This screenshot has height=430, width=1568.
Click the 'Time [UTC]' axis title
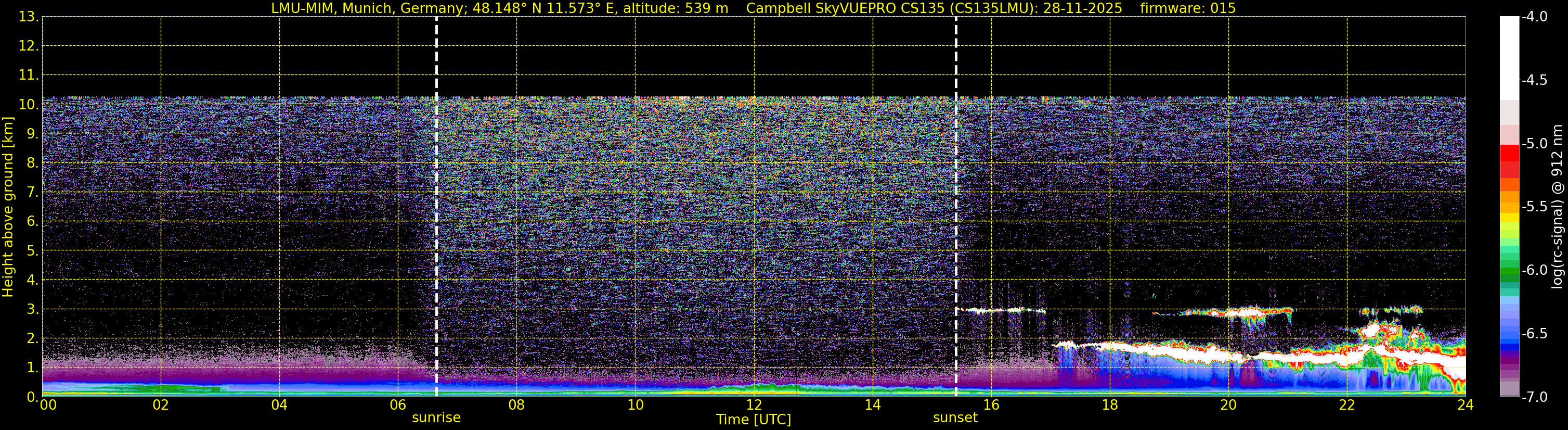pyautogui.click(x=754, y=420)
